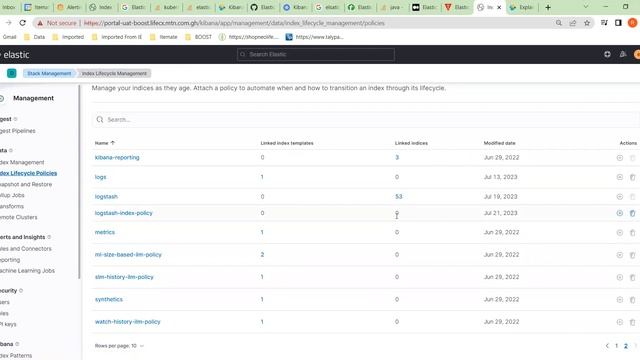This screenshot has width=640, height=360.
Task: Click Index Lifecycle Management breadcrumb
Action: 114,73
